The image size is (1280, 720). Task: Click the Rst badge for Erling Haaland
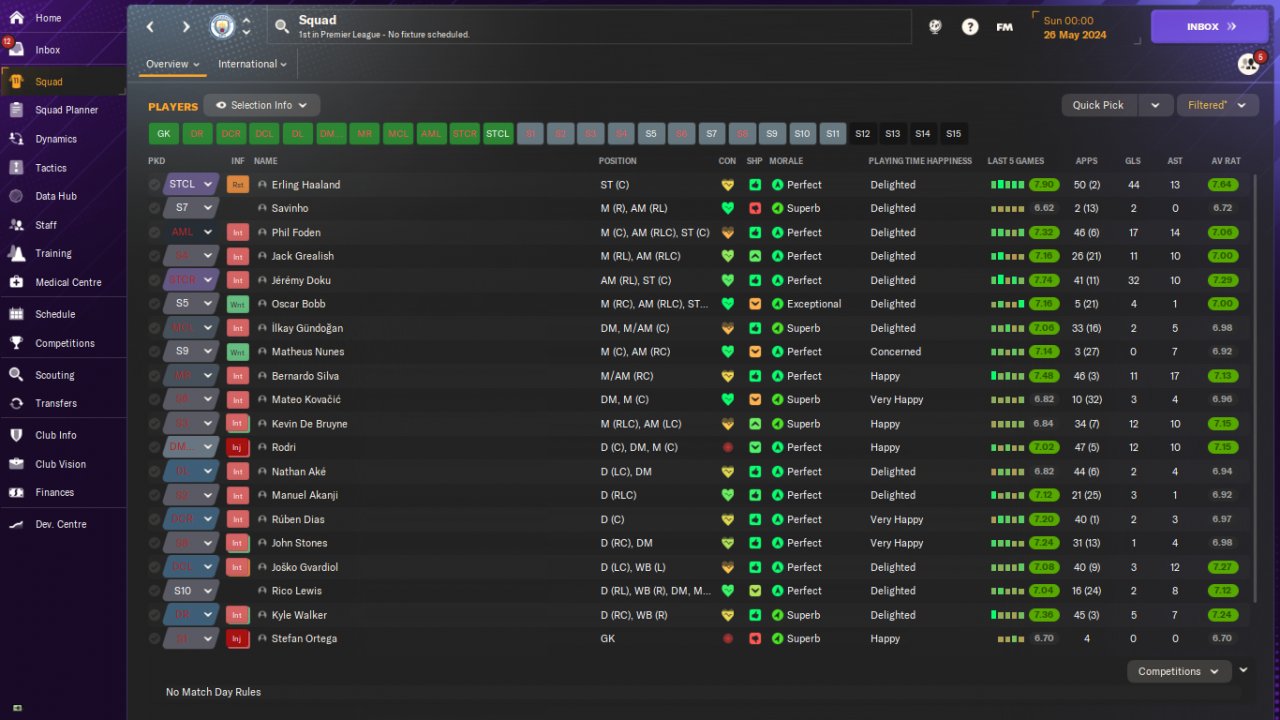237,185
